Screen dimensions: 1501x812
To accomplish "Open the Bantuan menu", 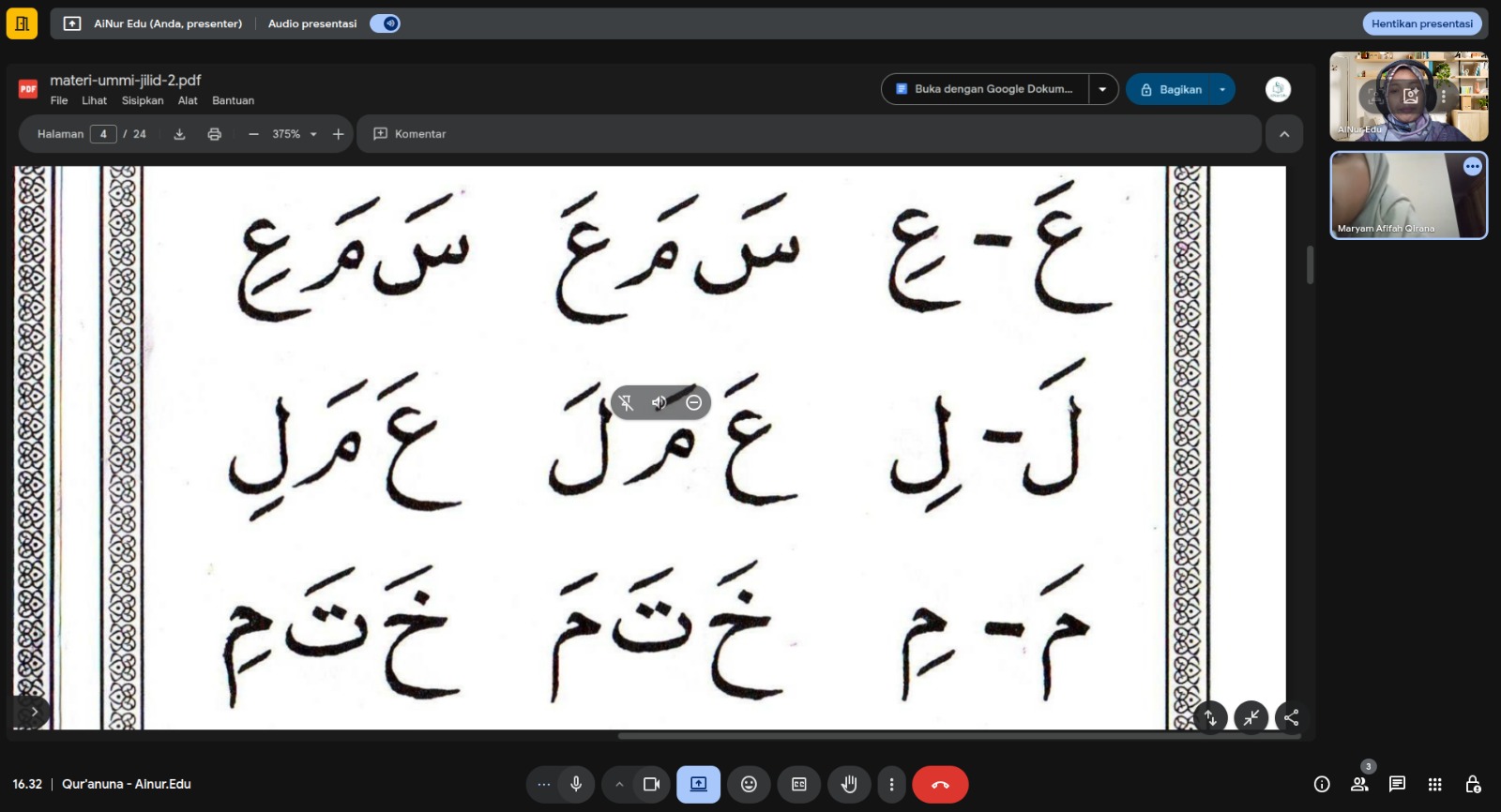I will click(233, 100).
